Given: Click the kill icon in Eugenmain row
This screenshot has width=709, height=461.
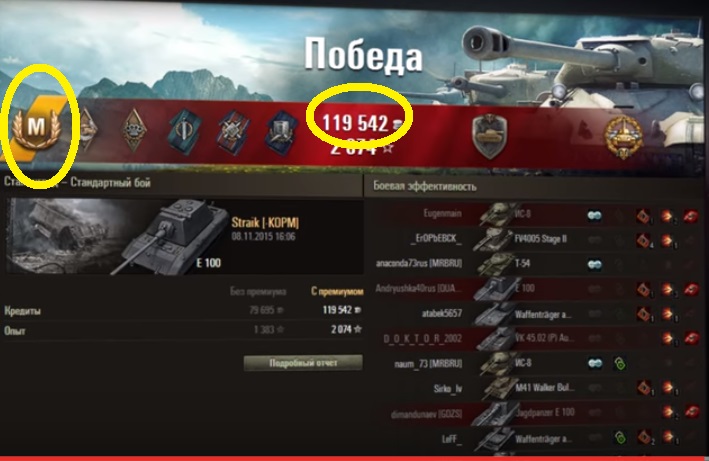Looking at the screenshot, I should [690, 216].
